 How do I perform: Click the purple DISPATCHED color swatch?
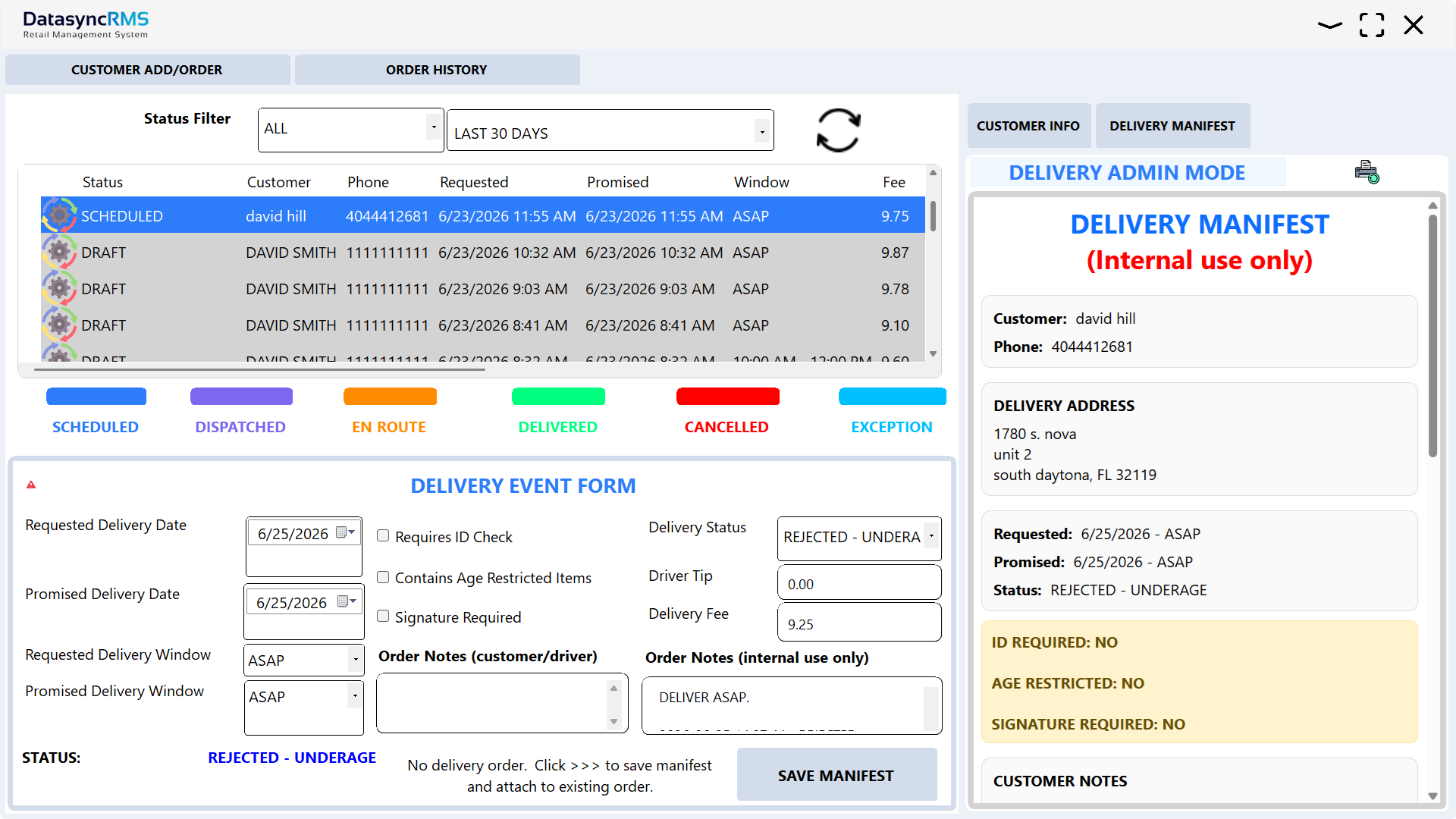coord(241,397)
